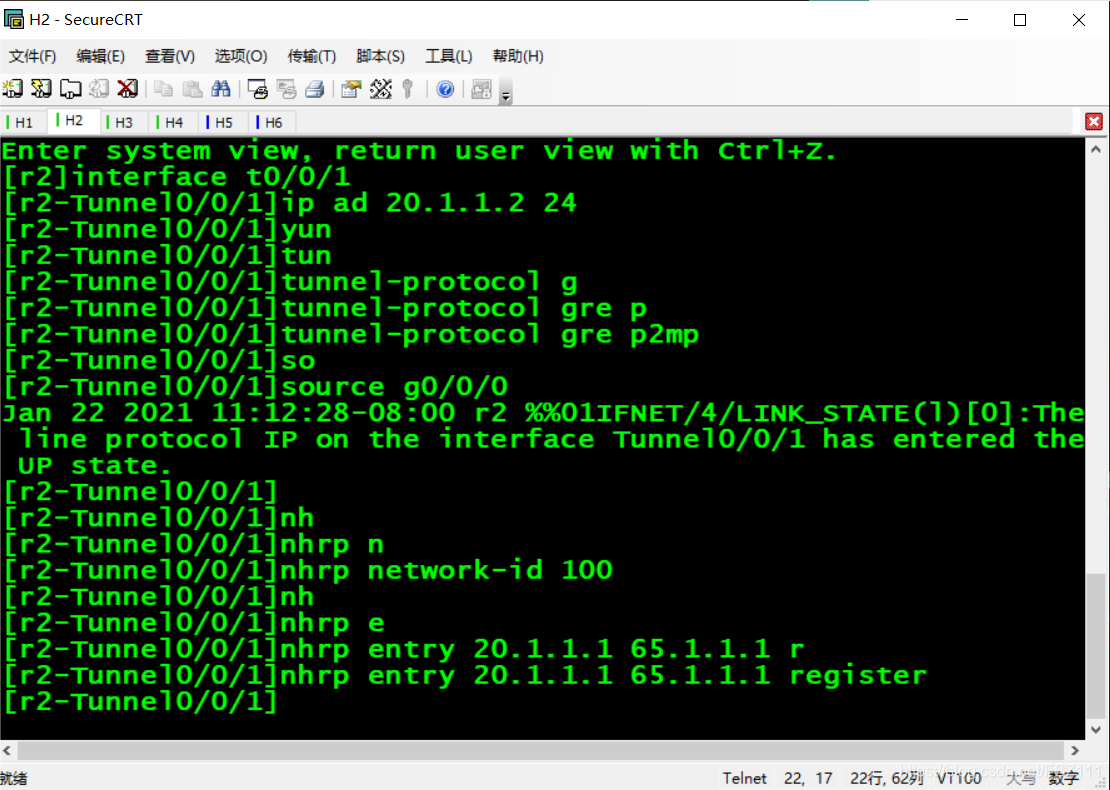Click the vertical scrollbar up arrow
This screenshot has height=790, width=1110.
[1096, 149]
